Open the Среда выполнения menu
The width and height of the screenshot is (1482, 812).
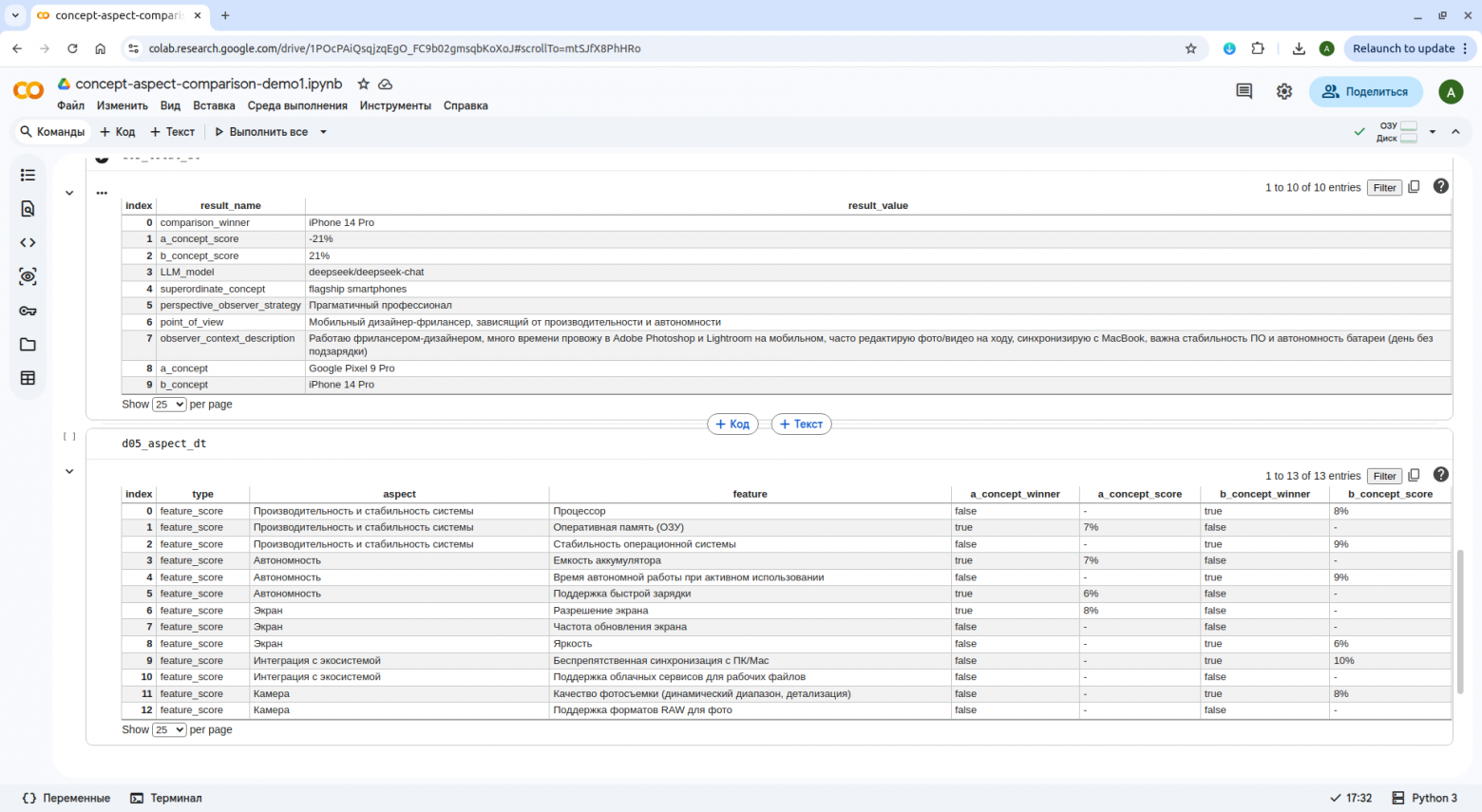(297, 105)
